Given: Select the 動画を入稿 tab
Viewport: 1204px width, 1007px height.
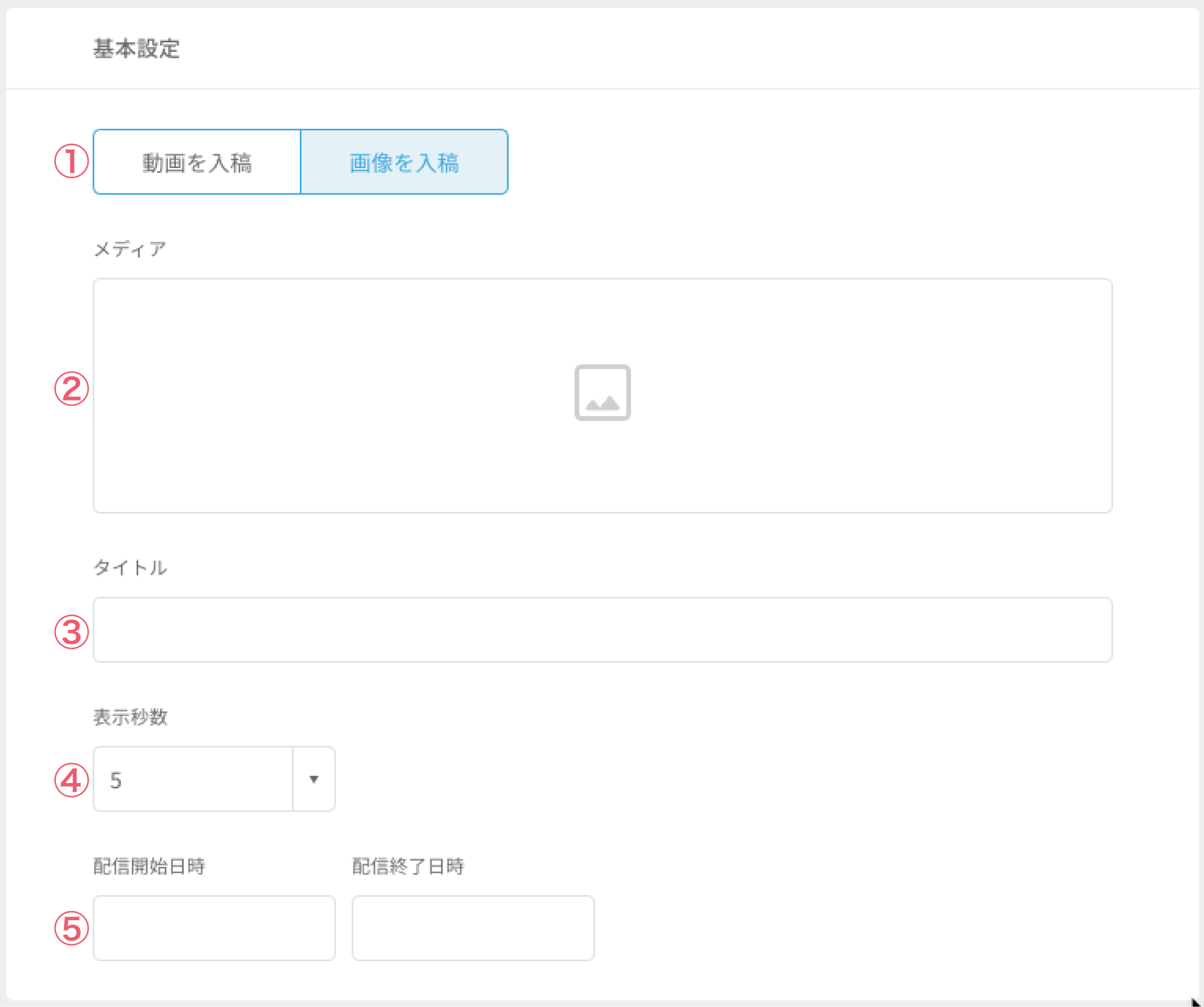Looking at the screenshot, I should click(x=197, y=162).
